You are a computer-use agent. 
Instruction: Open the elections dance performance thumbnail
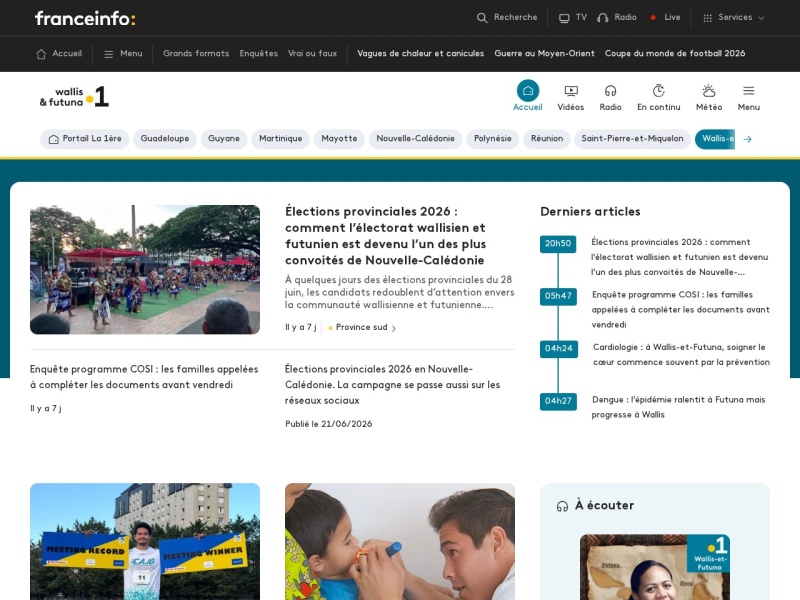145,269
